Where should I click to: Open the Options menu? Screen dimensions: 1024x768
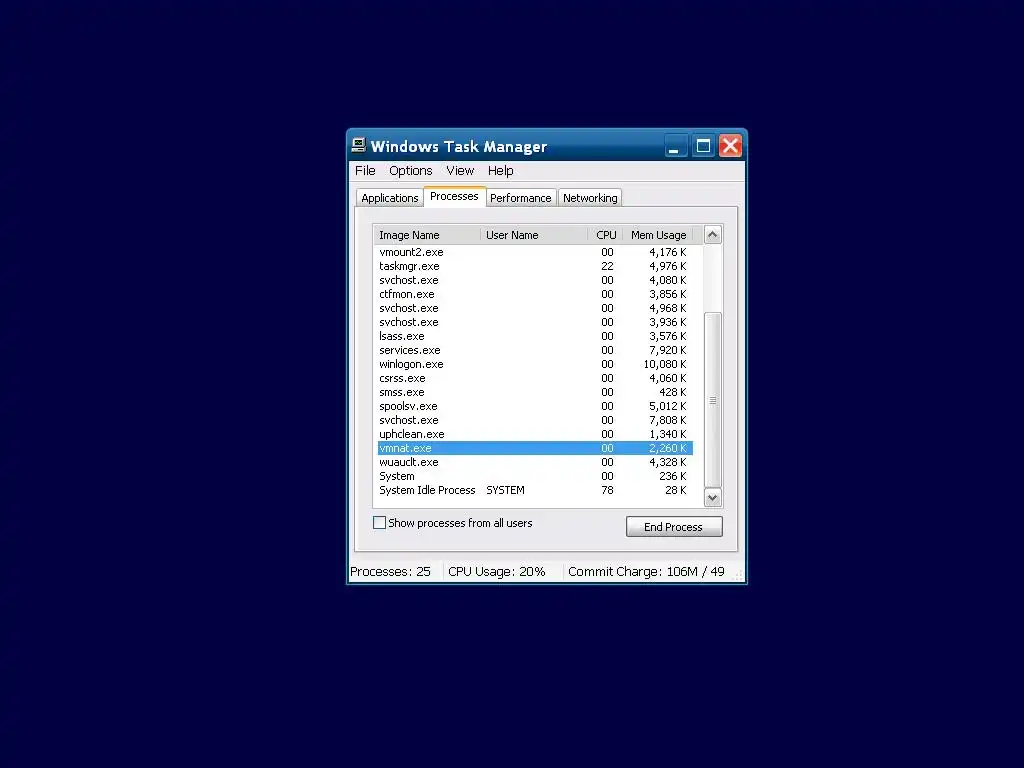coord(411,170)
